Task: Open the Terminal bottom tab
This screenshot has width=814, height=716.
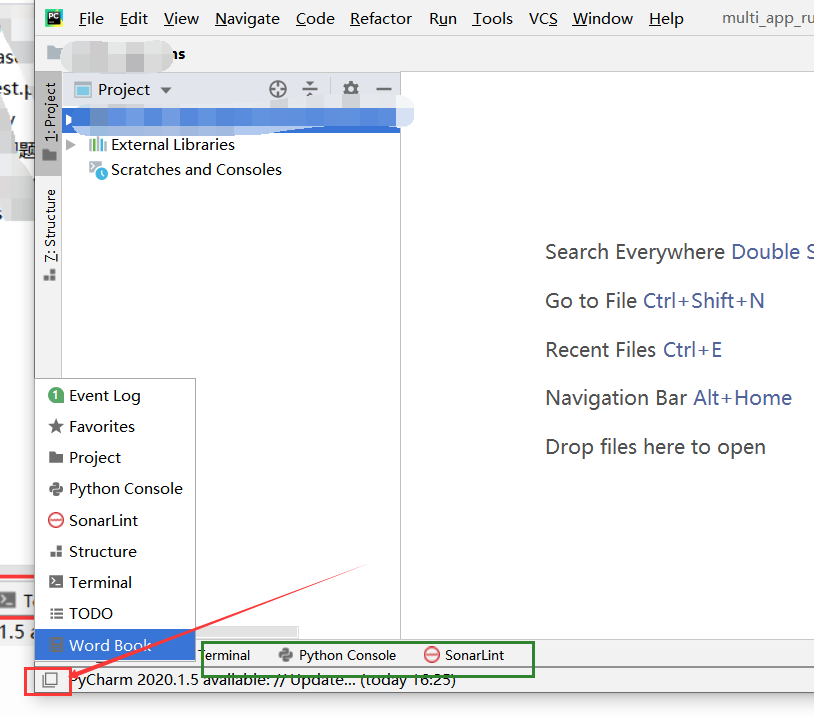Action: click(225, 656)
